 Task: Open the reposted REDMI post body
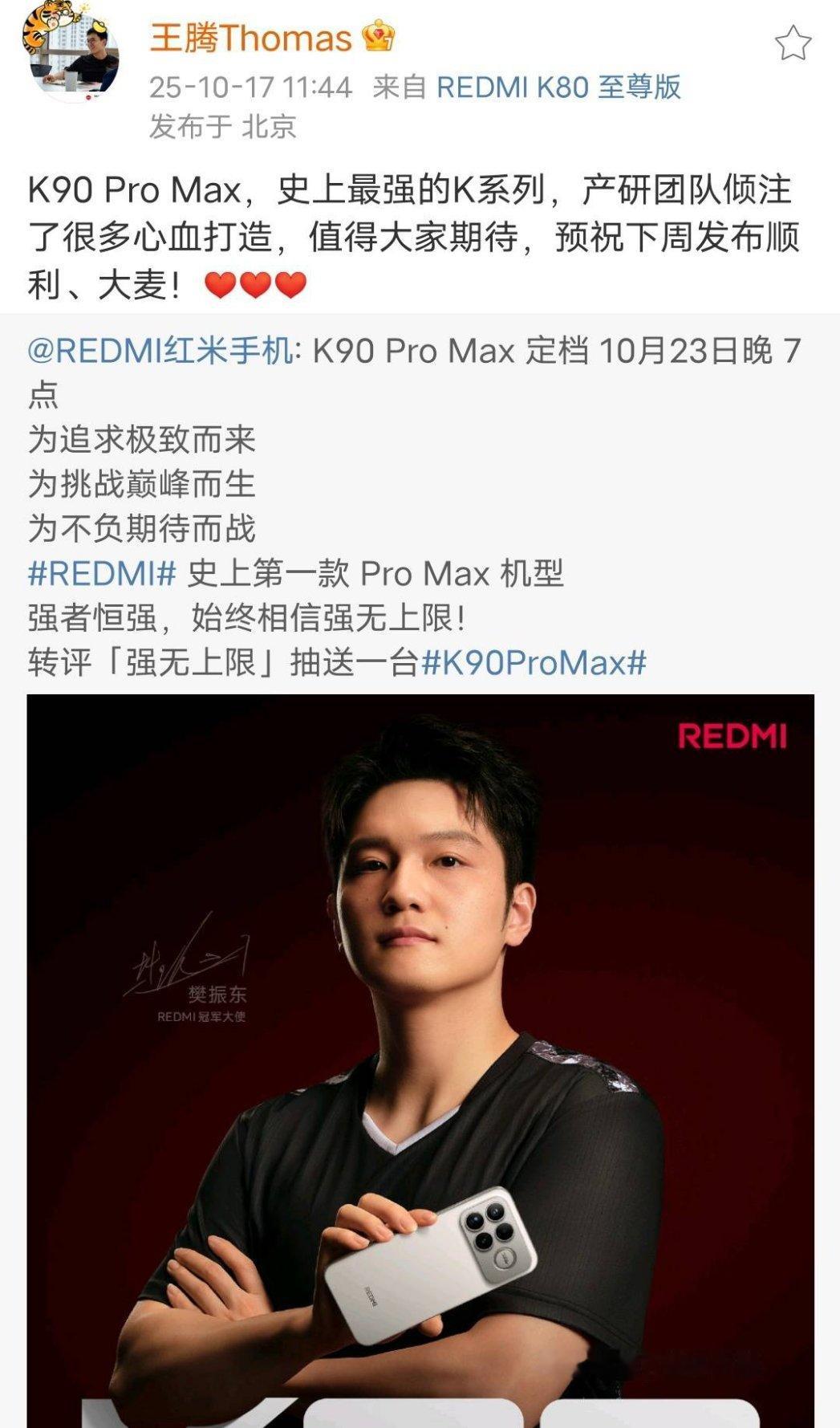pos(414,507)
